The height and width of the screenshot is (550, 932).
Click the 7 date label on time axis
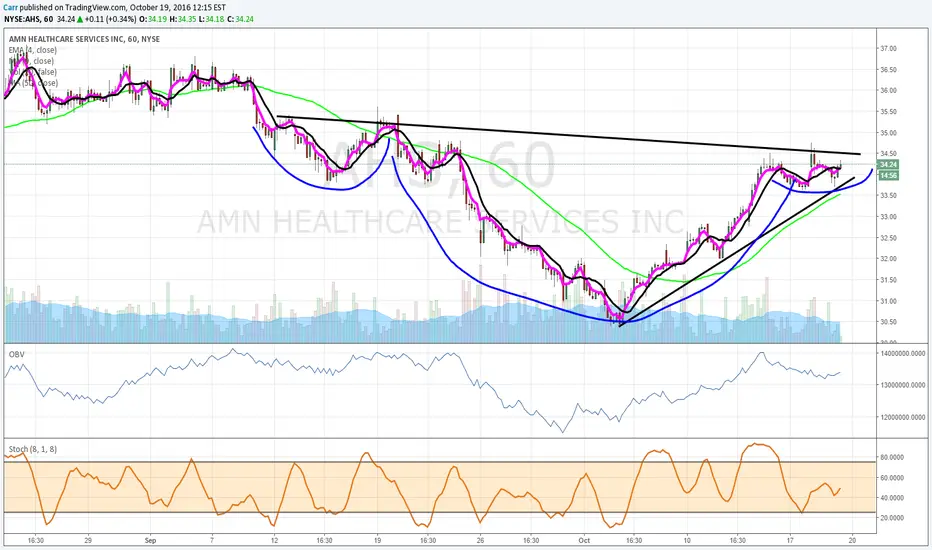coord(212,540)
